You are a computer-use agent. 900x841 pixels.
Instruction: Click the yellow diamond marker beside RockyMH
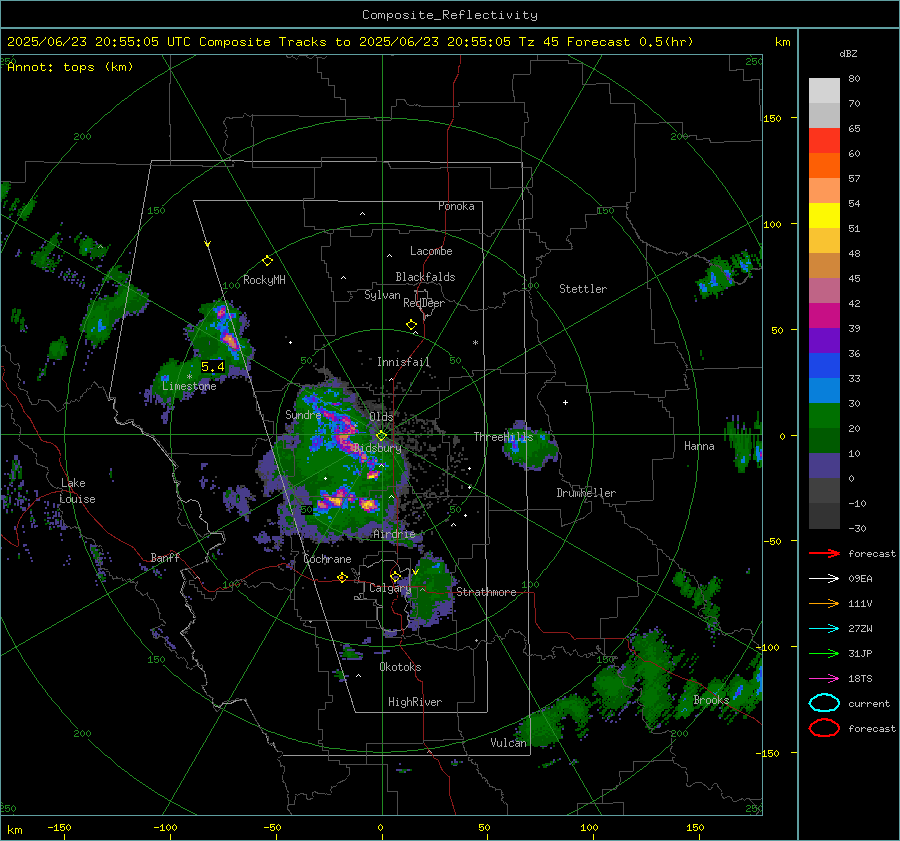(267, 261)
